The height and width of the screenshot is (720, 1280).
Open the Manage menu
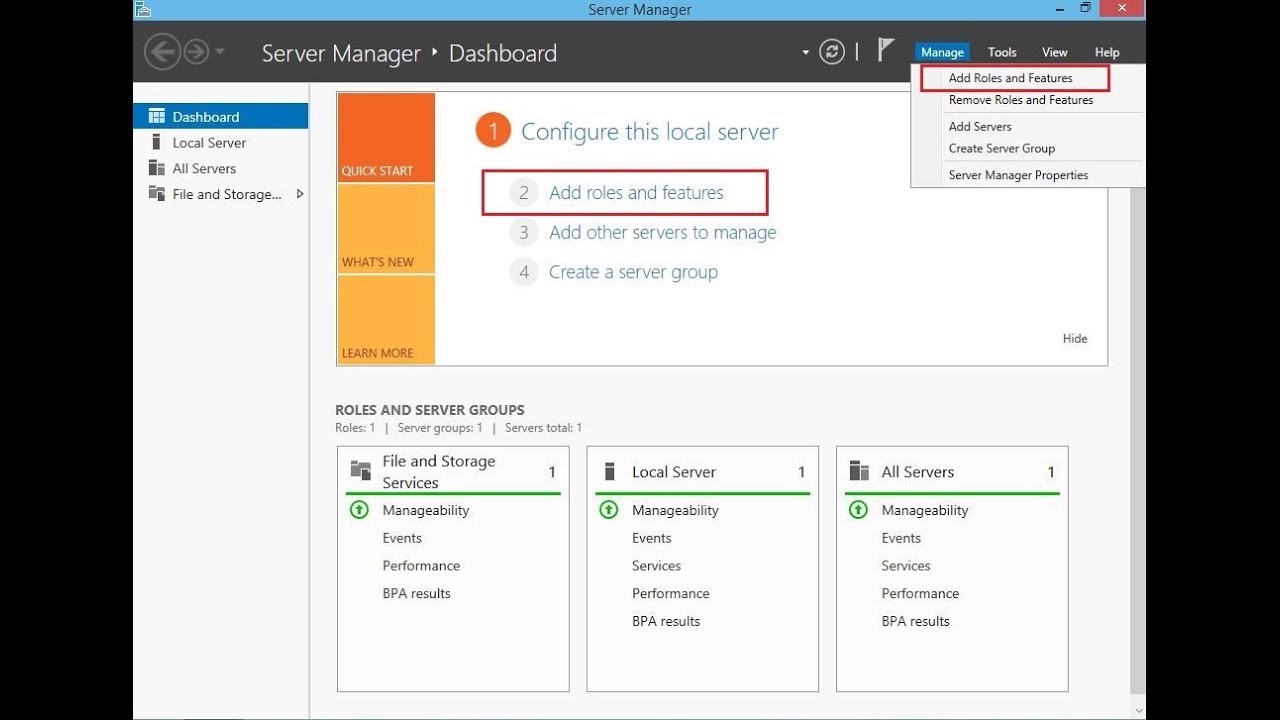(942, 52)
